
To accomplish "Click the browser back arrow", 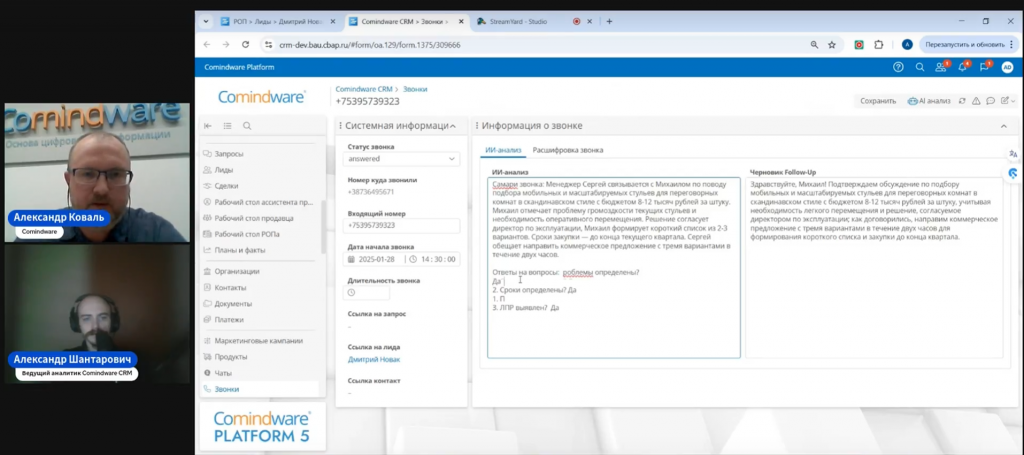I will click(207, 44).
